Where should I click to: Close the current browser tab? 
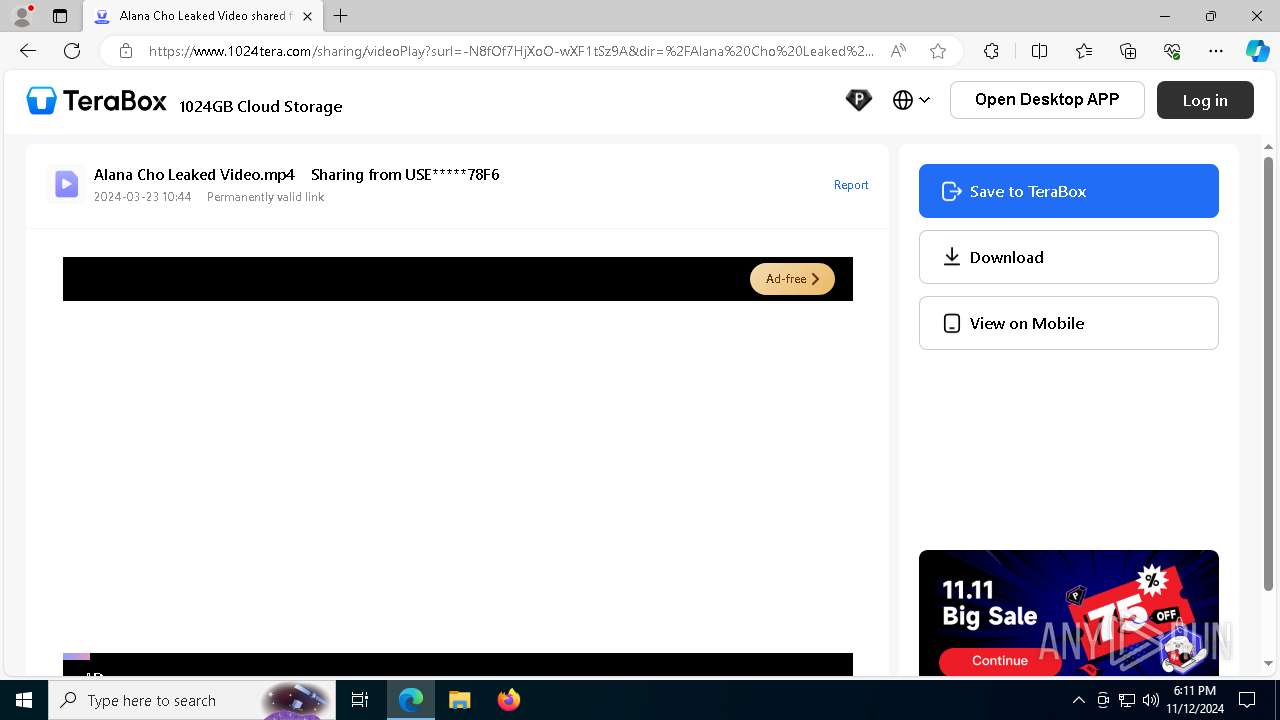click(x=307, y=16)
